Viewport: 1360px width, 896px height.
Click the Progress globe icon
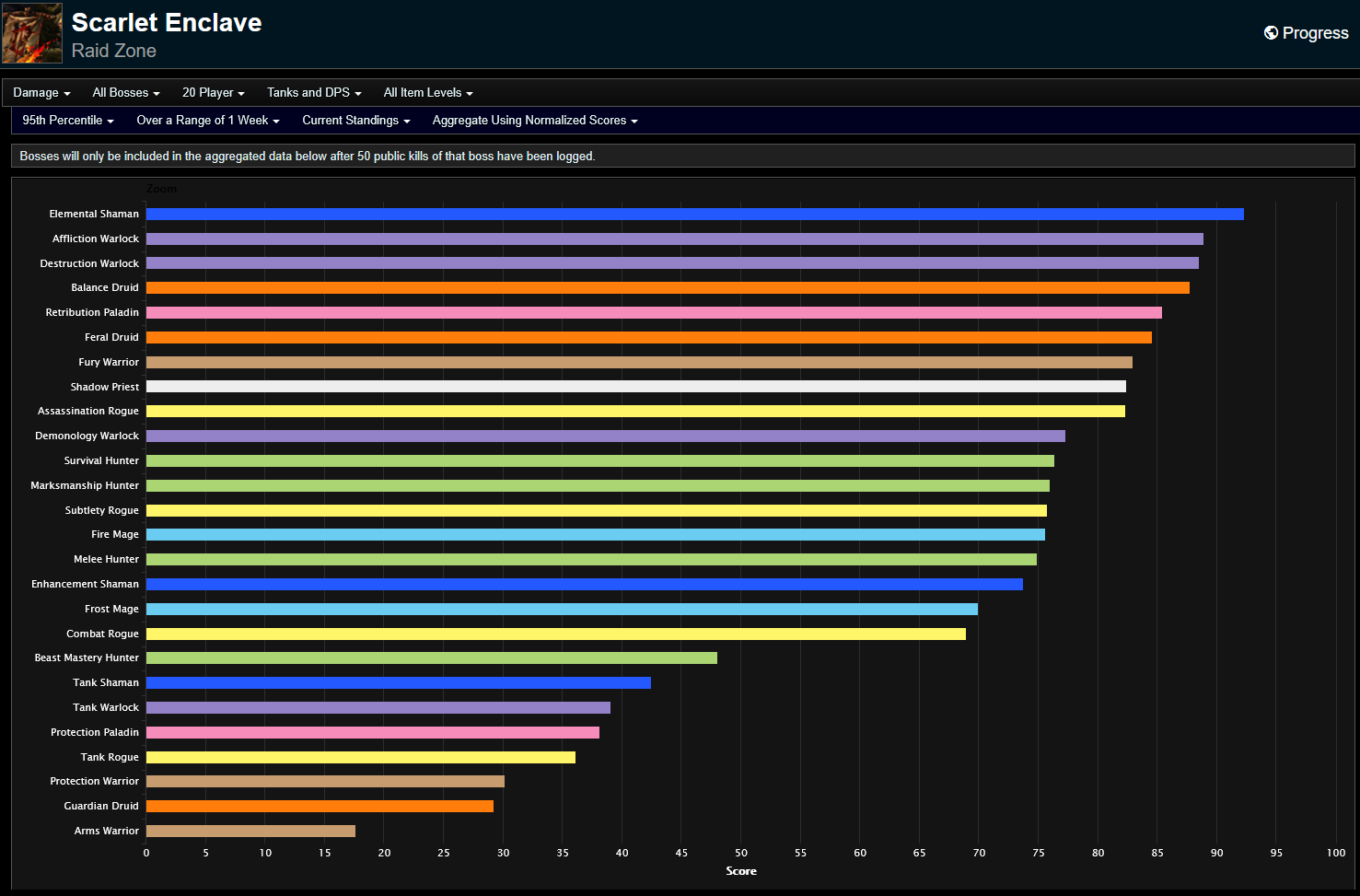[x=1272, y=32]
